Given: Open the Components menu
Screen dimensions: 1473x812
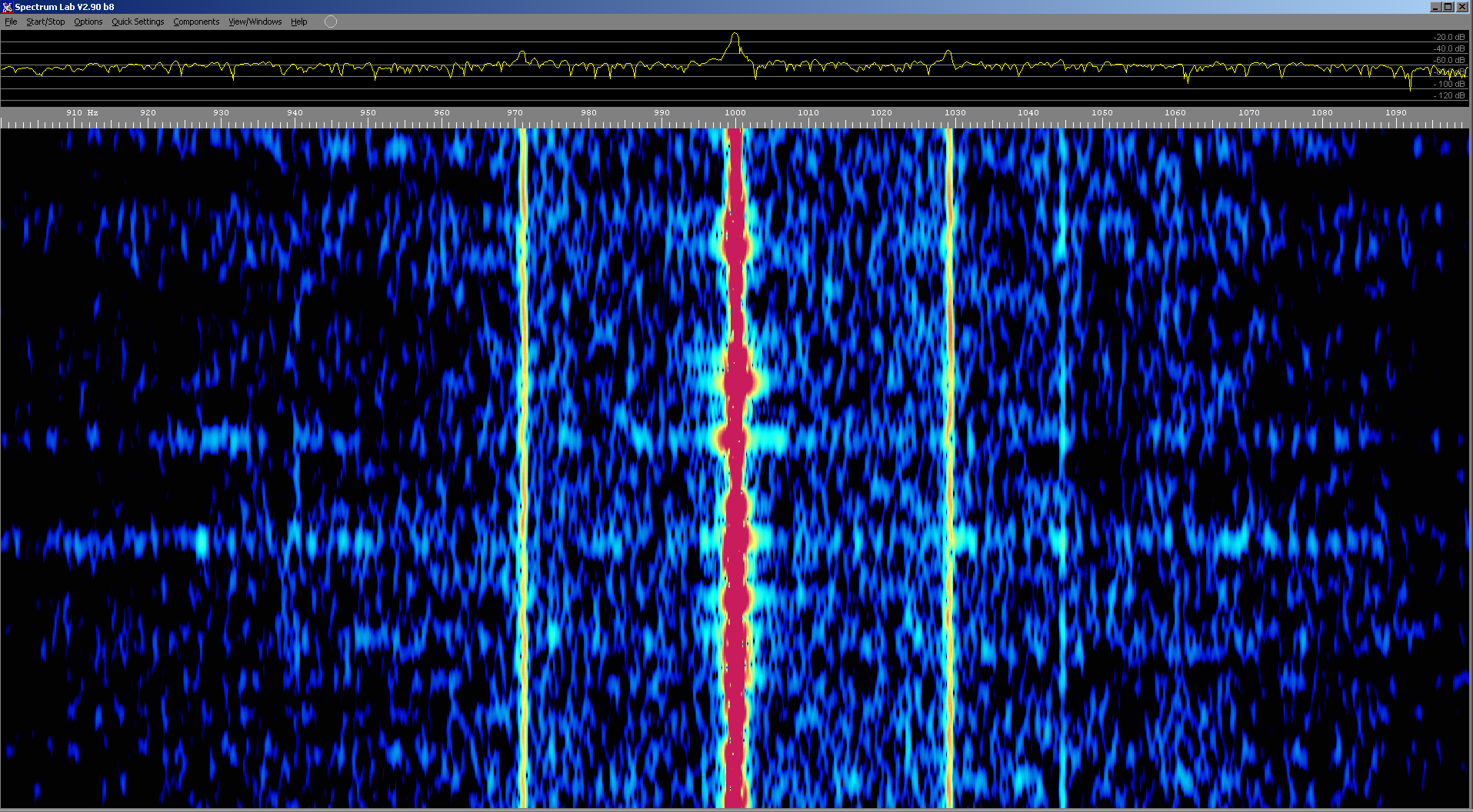Looking at the screenshot, I should click(196, 22).
